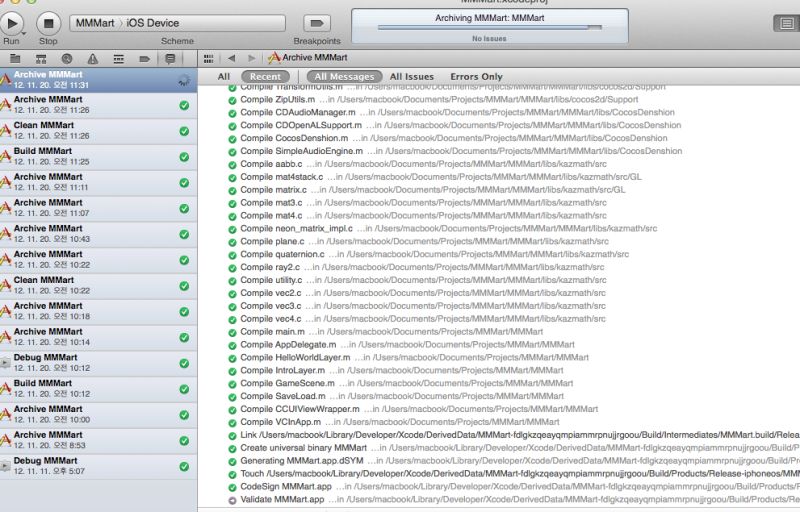Screen dimensions: 800x512
Task: Click Compile SimpleAudioEngine.m message
Action: pyautogui.click(x=455, y=151)
